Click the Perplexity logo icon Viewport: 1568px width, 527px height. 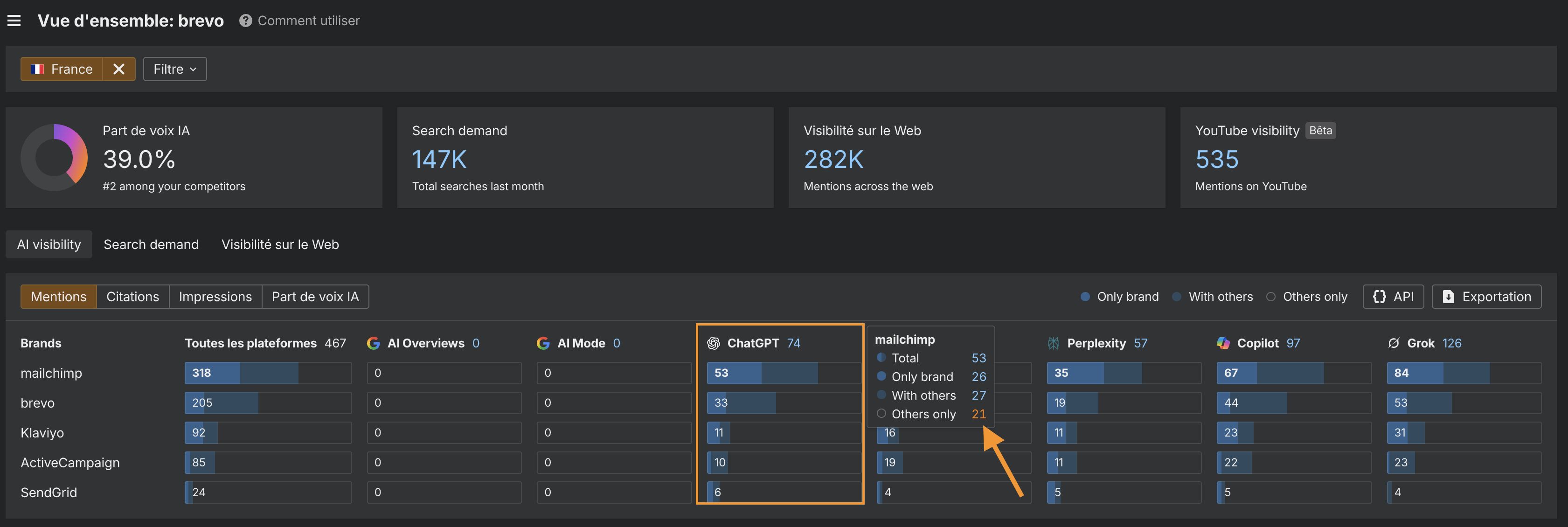coord(1053,343)
